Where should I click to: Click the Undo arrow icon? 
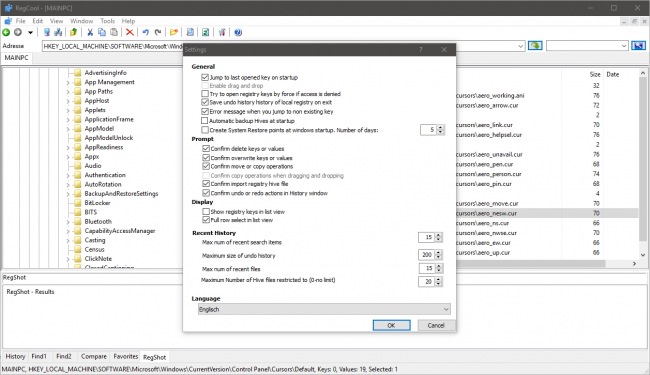pos(146,32)
